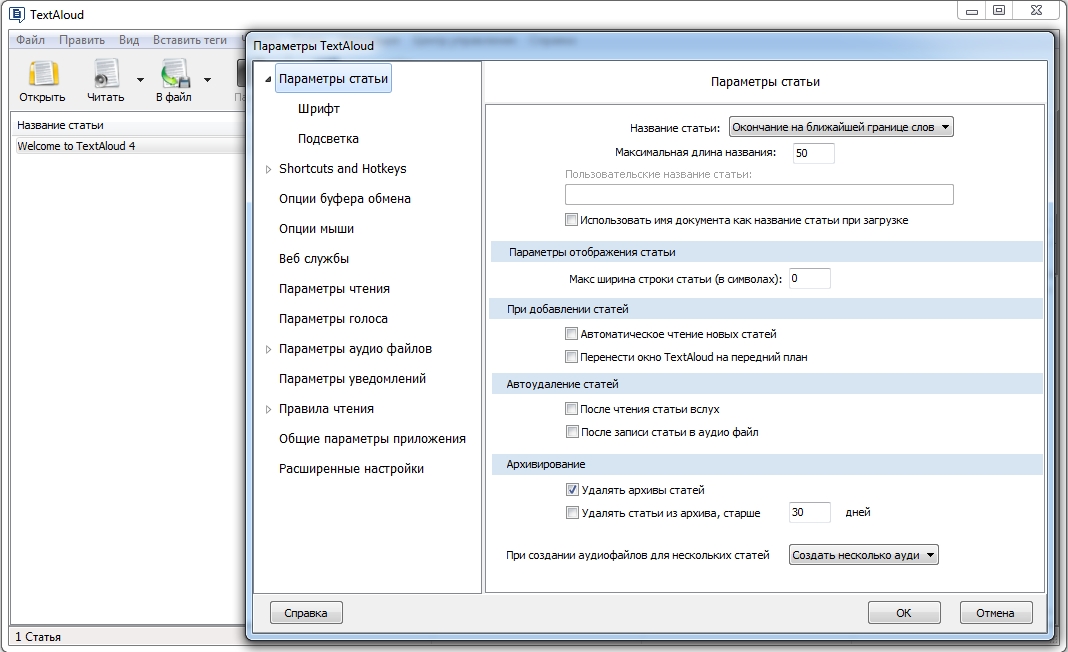Screen dimensions: 1068x652
Task: Select Расширенные настройки in the tree
Action: coord(351,469)
